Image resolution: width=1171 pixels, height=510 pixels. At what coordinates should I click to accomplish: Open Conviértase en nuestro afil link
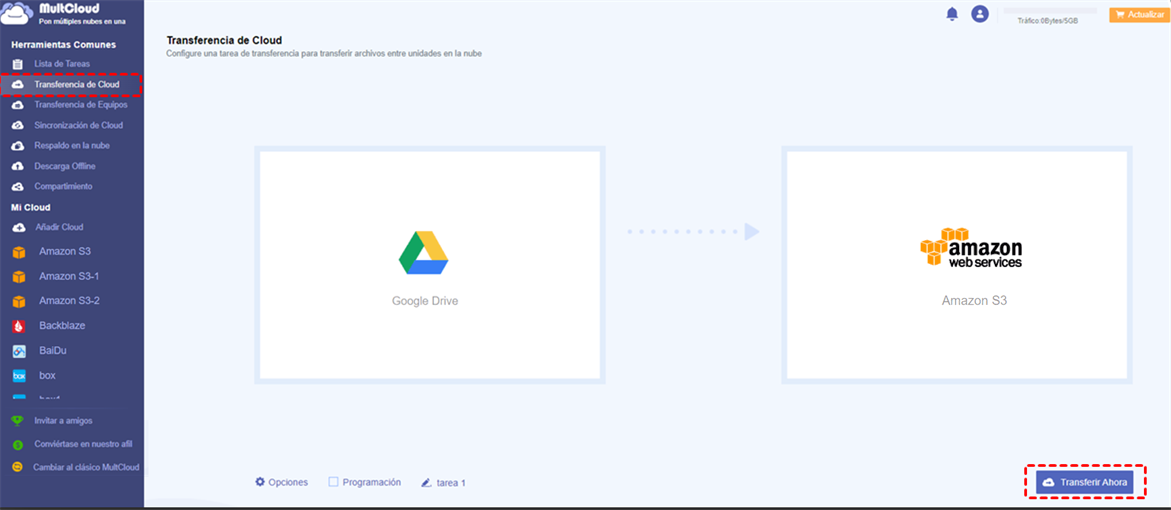[x=83, y=444]
